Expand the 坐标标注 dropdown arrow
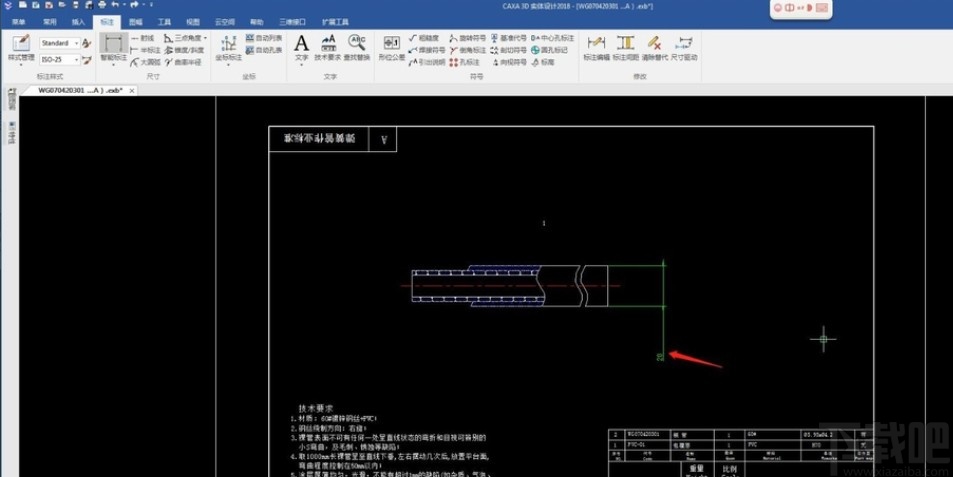 click(x=229, y=64)
